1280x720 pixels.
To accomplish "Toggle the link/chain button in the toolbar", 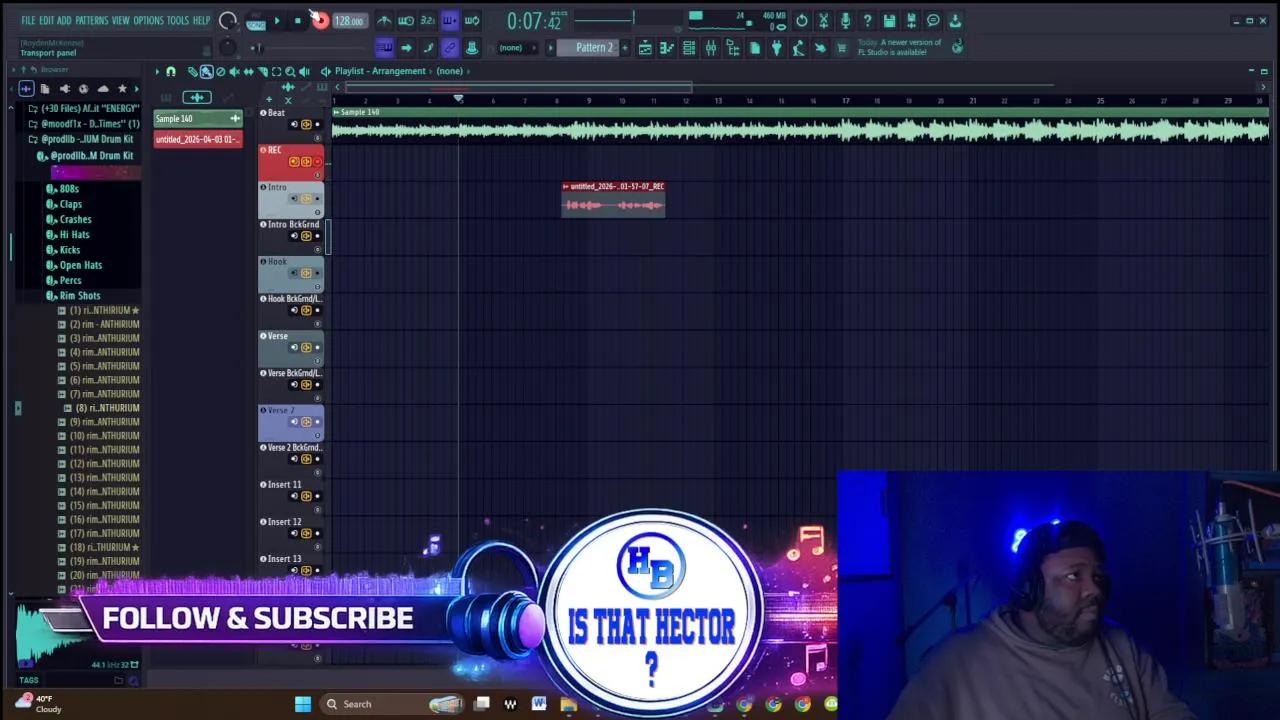I will click(450, 48).
